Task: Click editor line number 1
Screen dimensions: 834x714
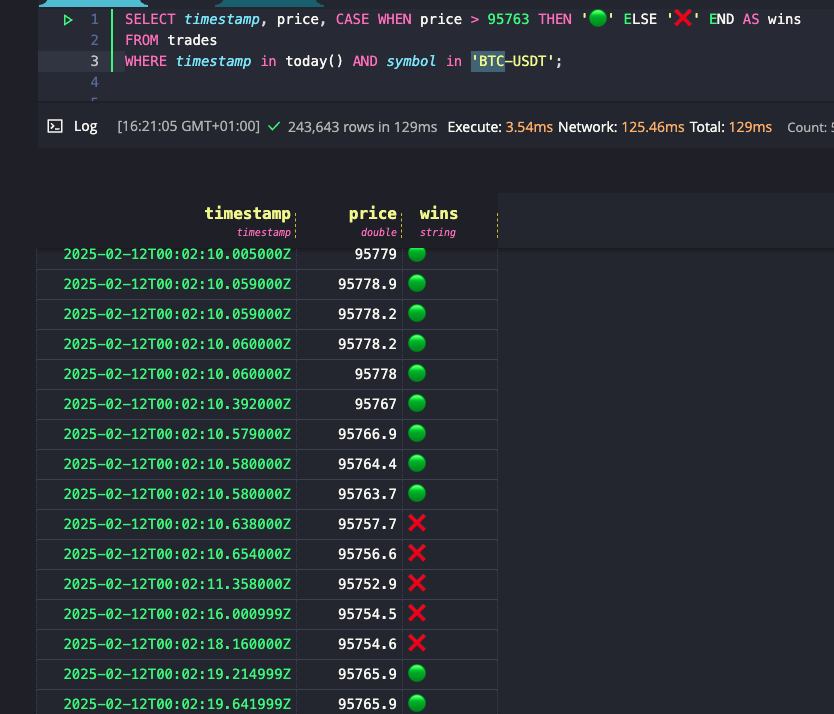Action: point(94,20)
